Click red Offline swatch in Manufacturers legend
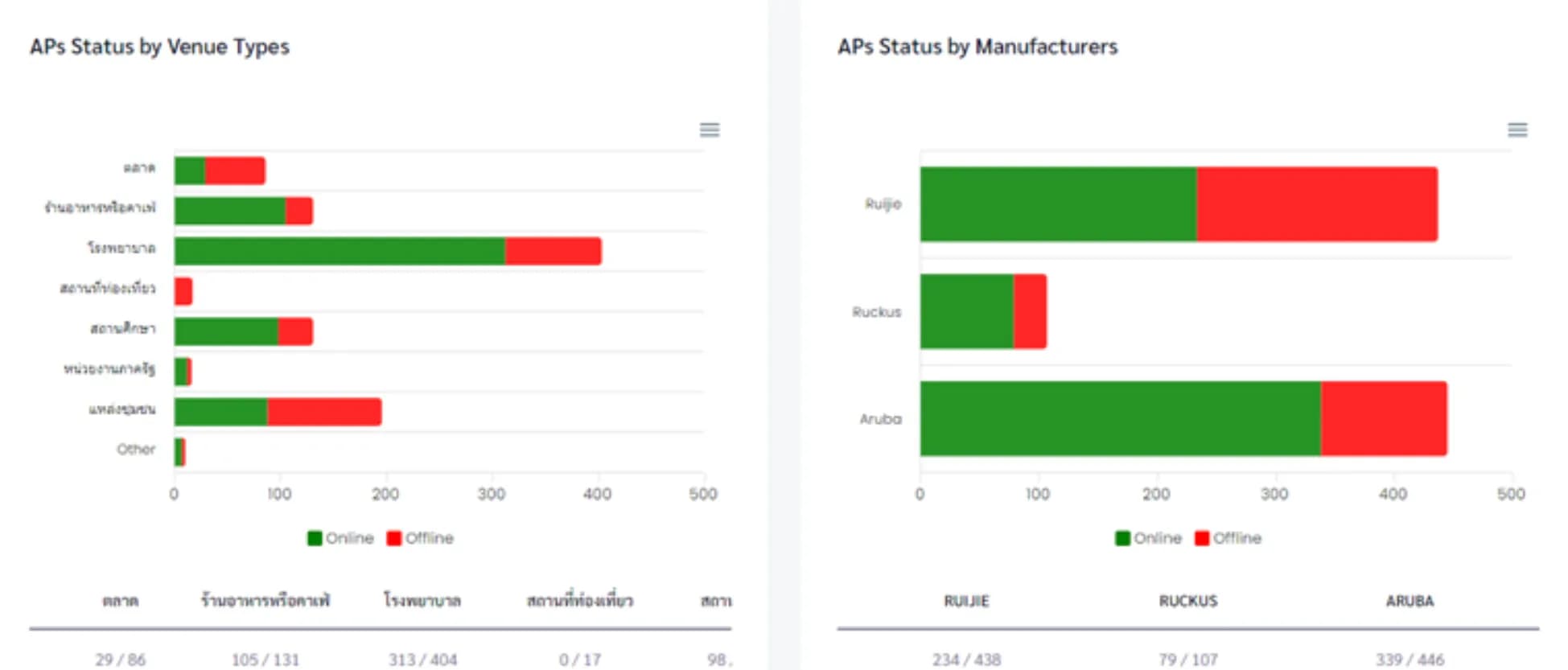Viewport: 1568px width, 670px height. click(x=1202, y=538)
